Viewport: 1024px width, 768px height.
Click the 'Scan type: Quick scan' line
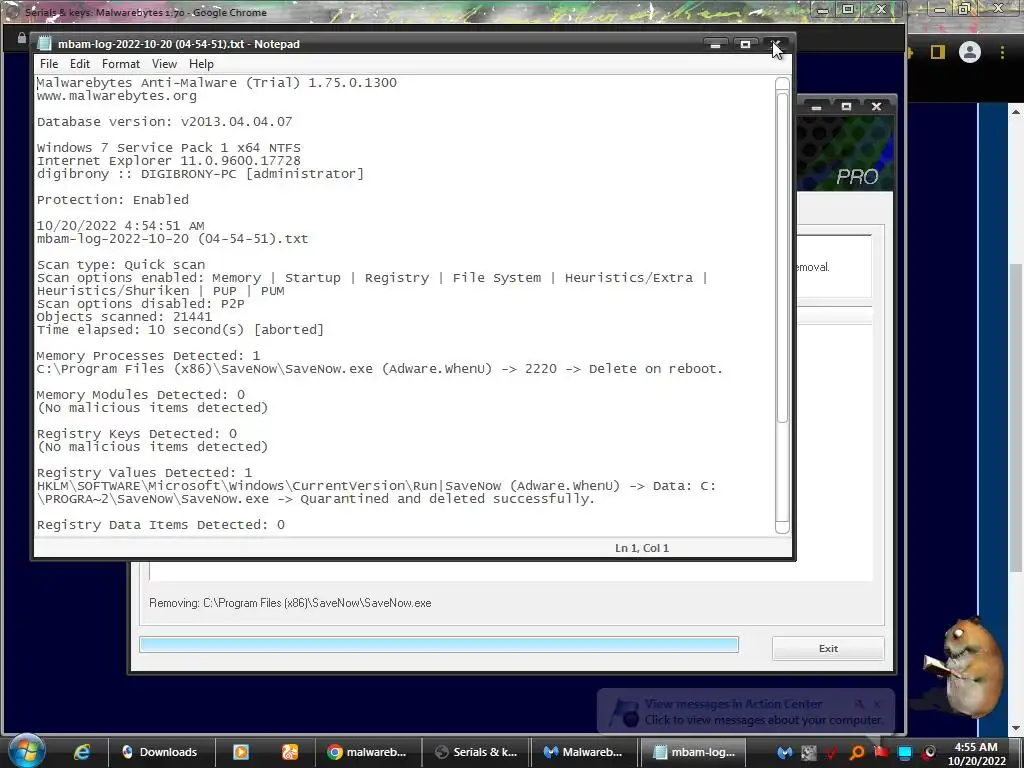[x=121, y=264]
